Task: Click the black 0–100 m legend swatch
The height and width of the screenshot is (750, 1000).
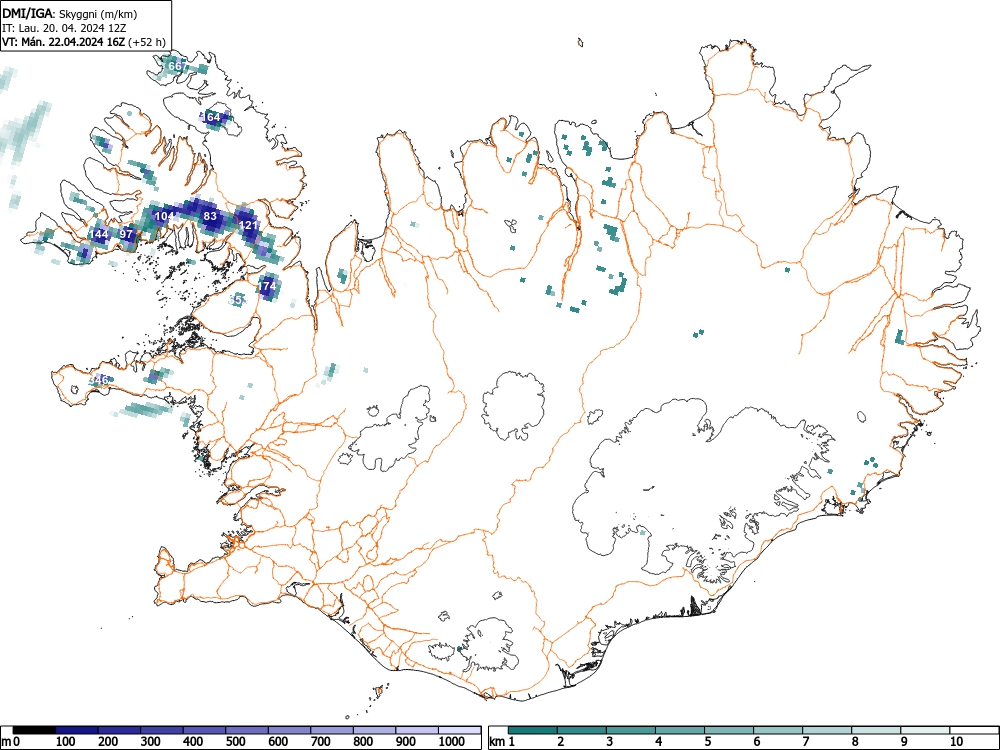Action: point(34,730)
